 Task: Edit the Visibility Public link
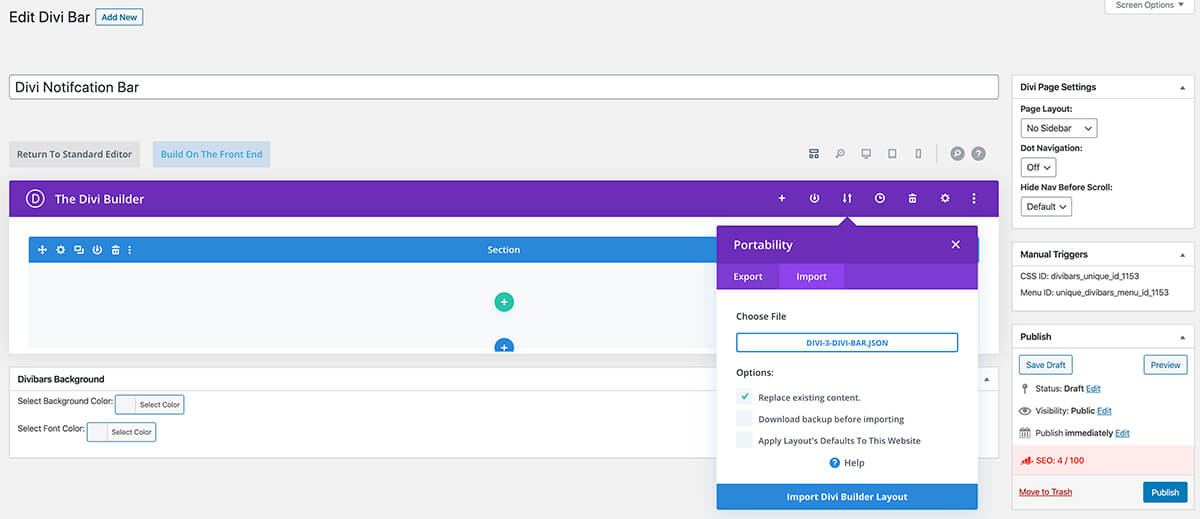pos(1104,411)
